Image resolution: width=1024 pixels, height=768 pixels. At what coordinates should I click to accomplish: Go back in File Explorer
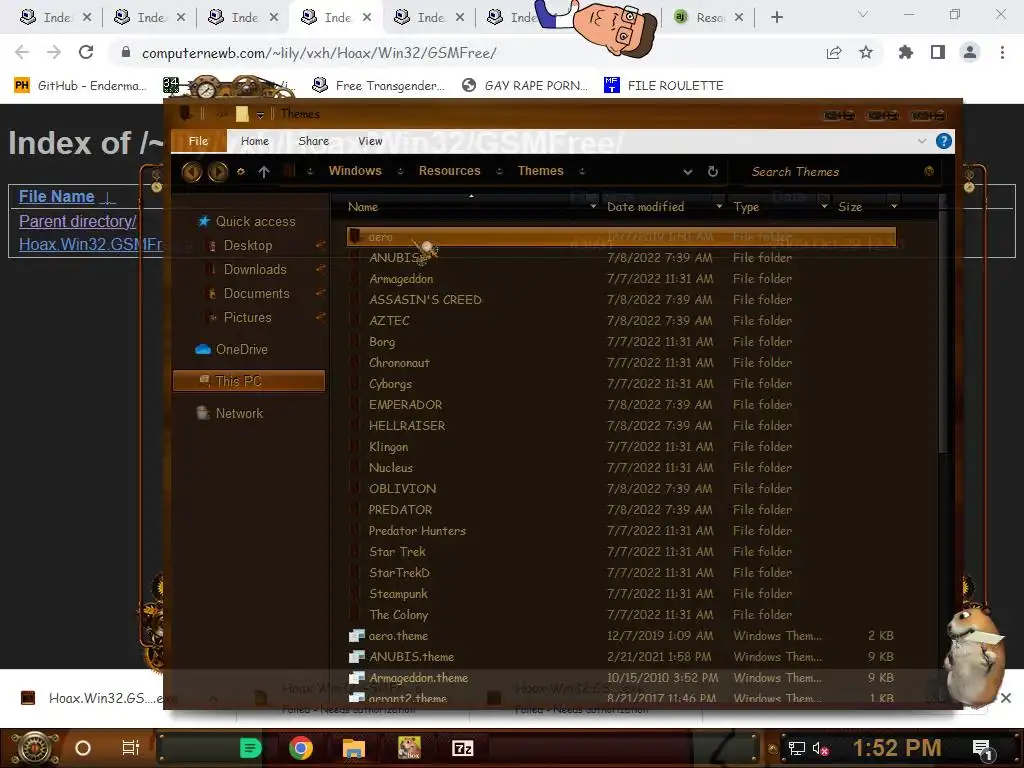[x=191, y=172]
